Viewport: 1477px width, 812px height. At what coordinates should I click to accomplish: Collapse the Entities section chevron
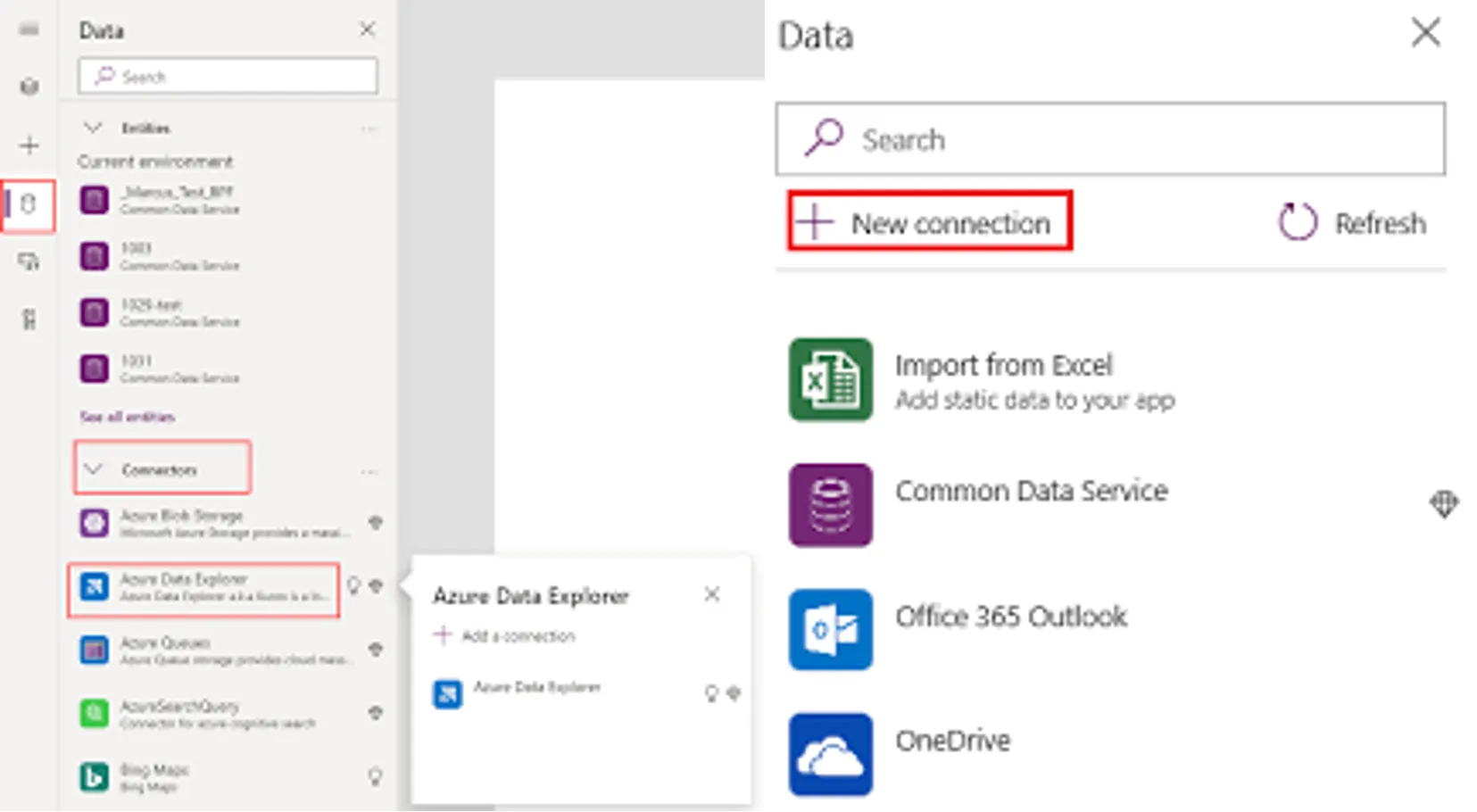pos(93,128)
